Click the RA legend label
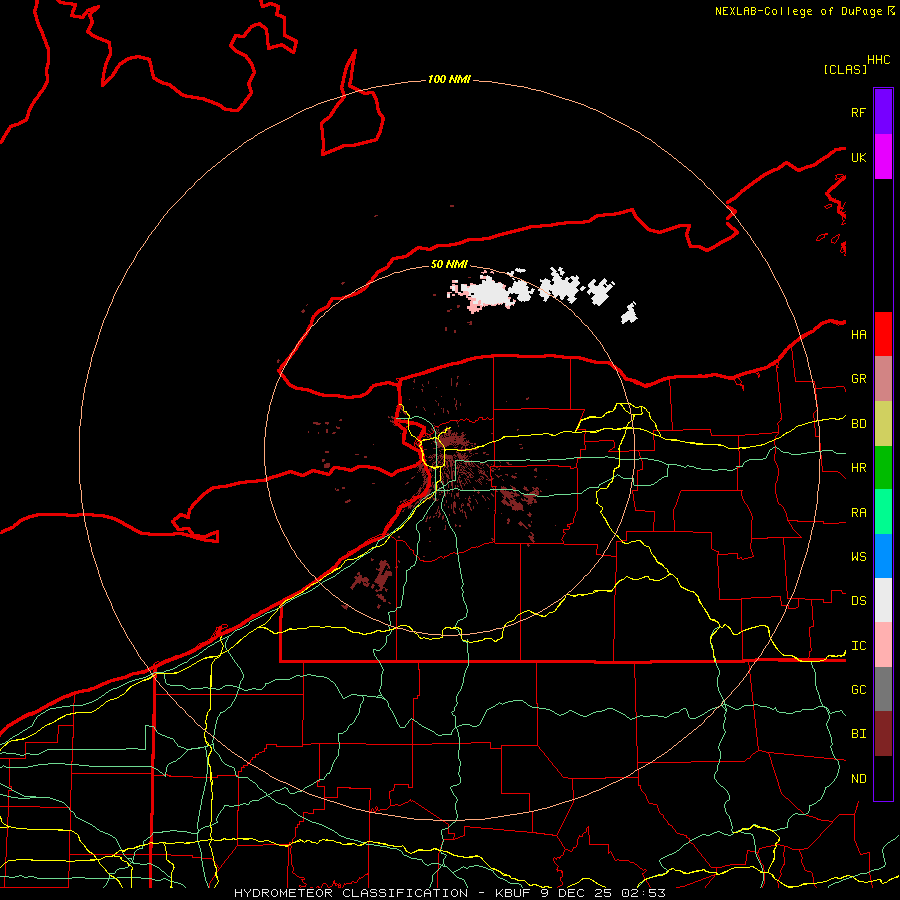 tap(858, 512)
